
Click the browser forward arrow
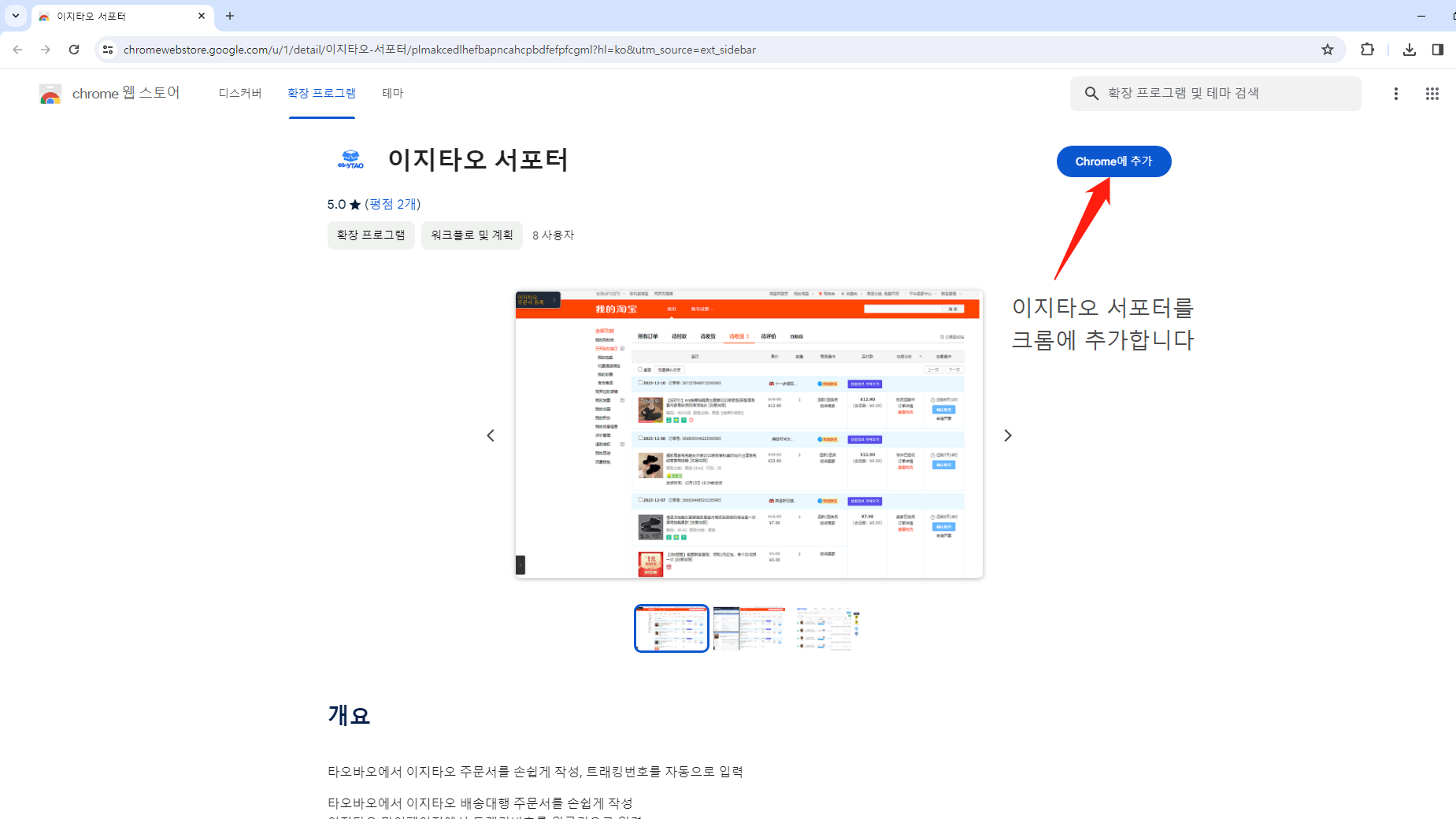[46, 50]
